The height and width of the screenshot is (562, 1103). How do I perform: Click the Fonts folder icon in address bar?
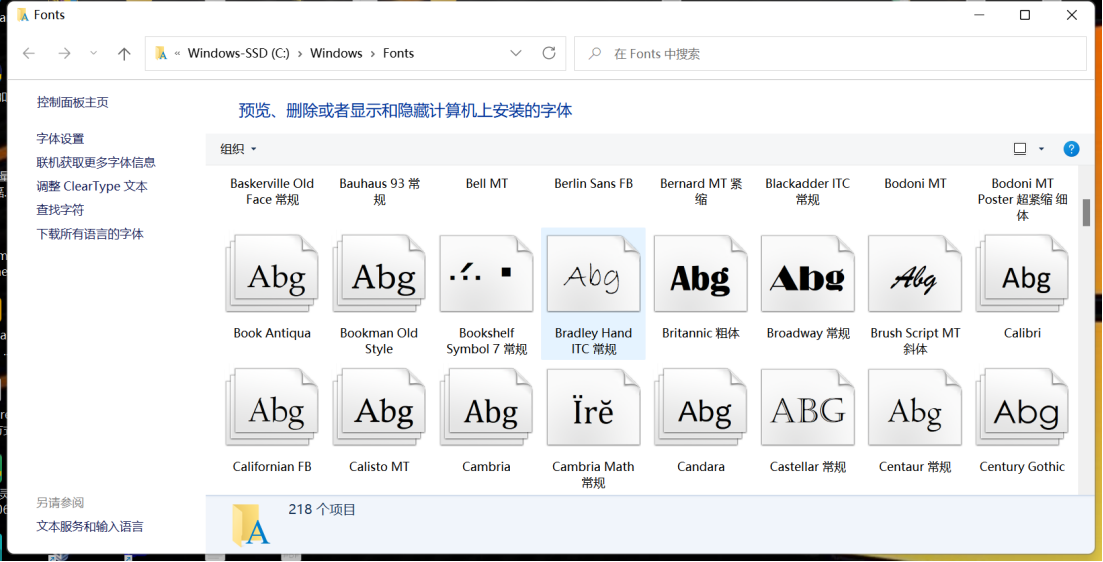(x=161, y=53)
